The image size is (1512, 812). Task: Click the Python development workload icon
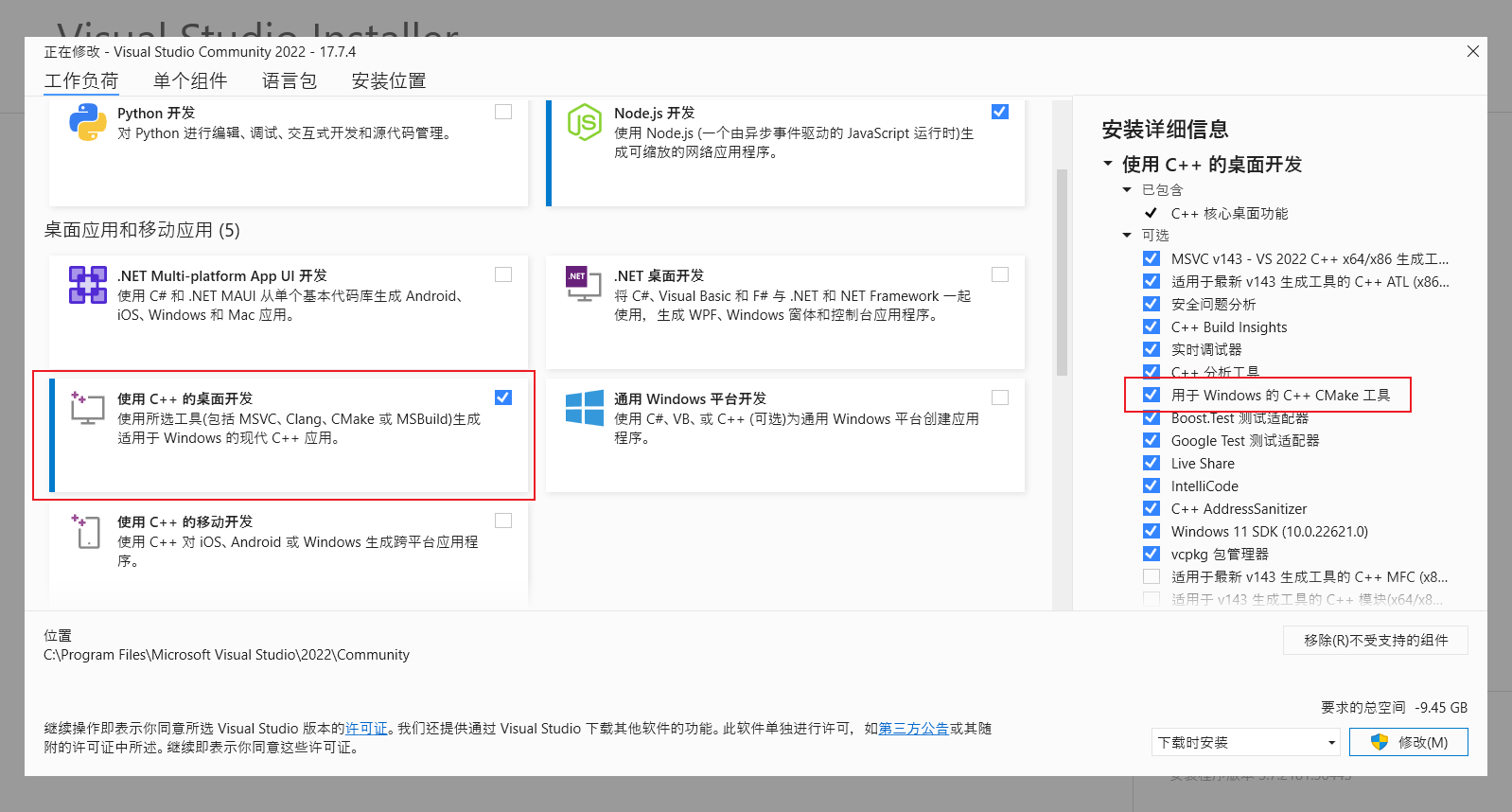[87, 123]
